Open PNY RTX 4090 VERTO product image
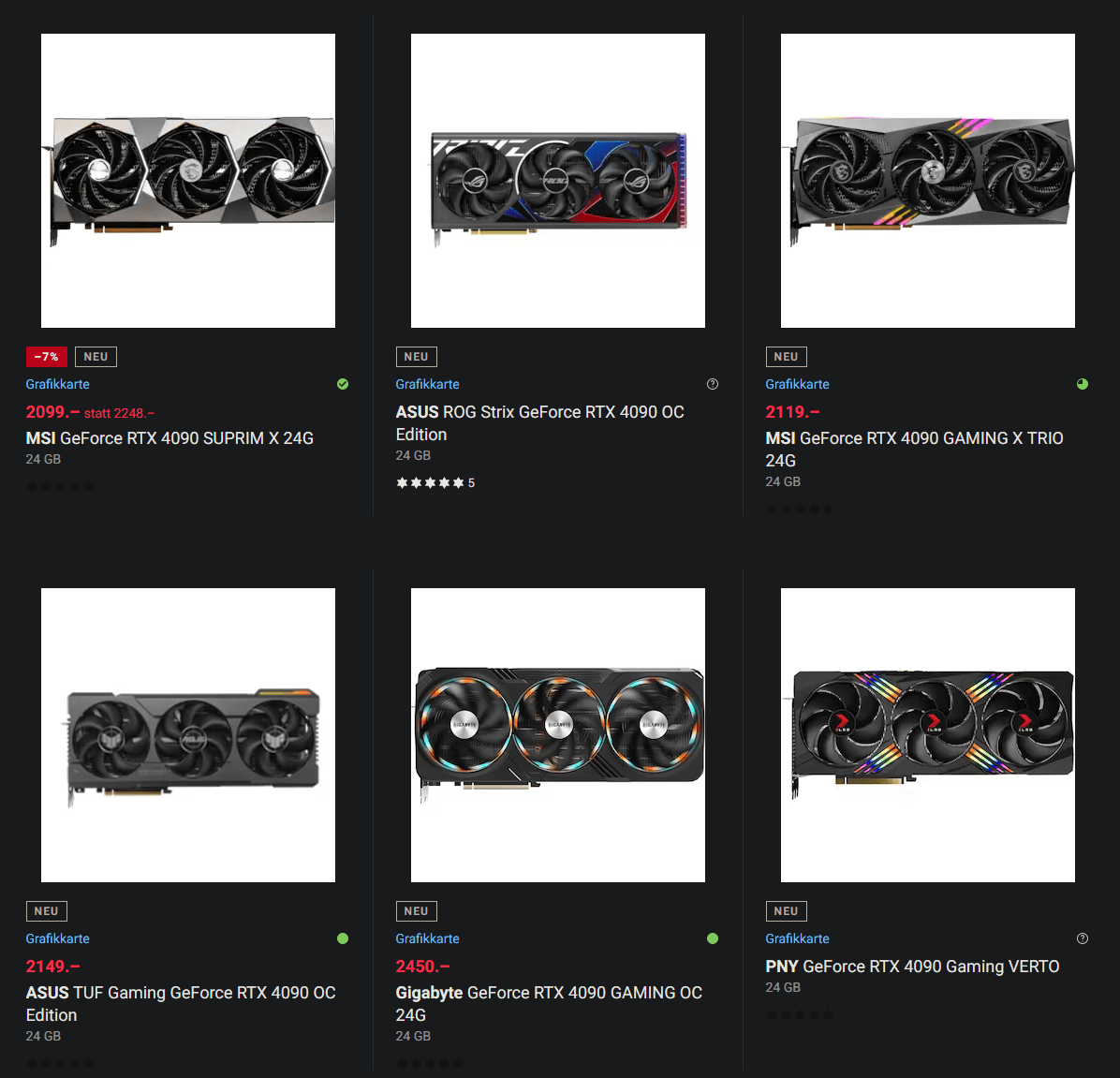The width and height of the screenshot is (1120, 1078). pos(928,735)
